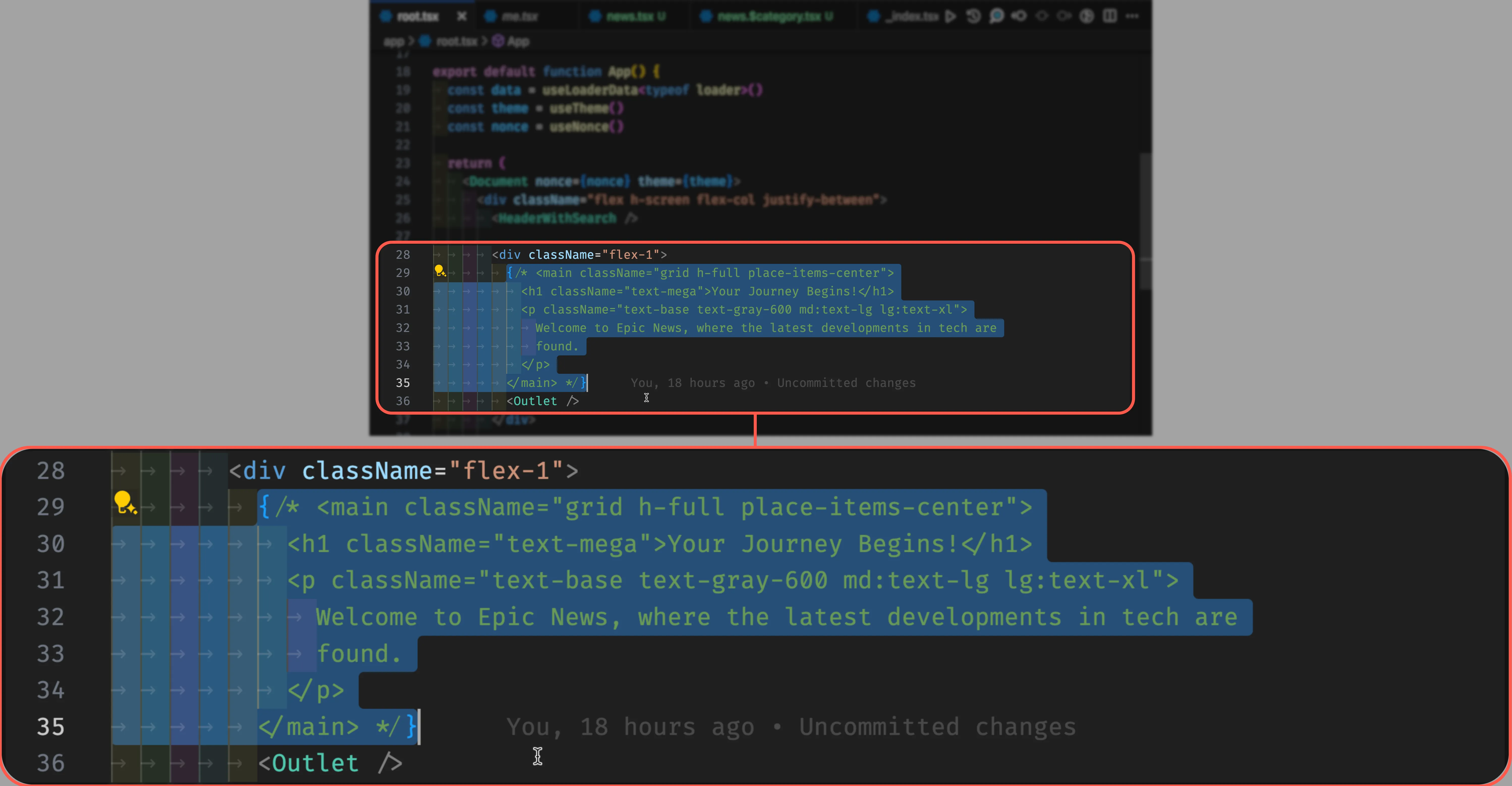Click line number 32 in enlarged view
Image resolution: width=1512 pixels, height=786 pixels.
[x=50, y=617]
